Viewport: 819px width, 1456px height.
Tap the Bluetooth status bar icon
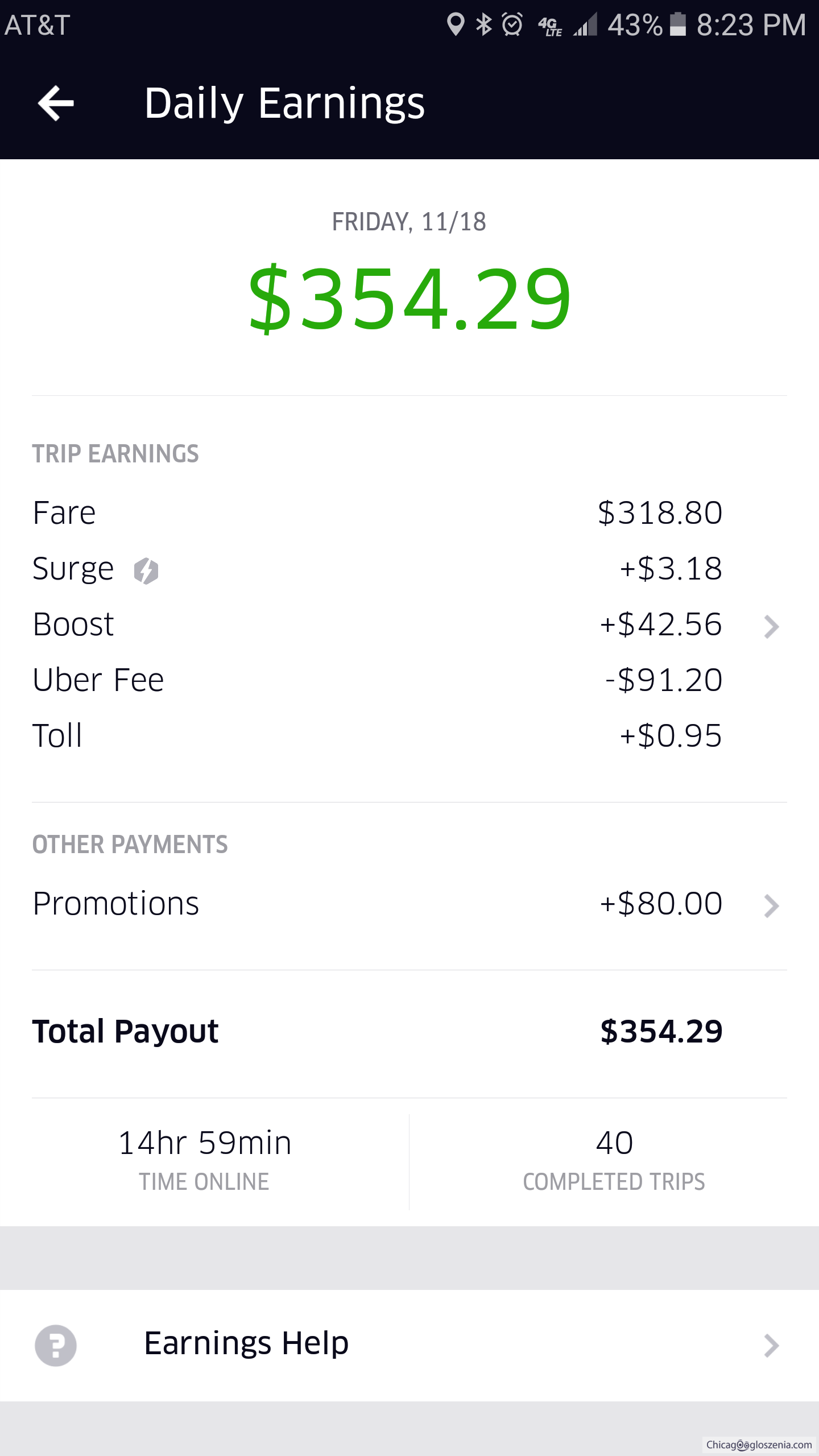(x=484, y=25)
